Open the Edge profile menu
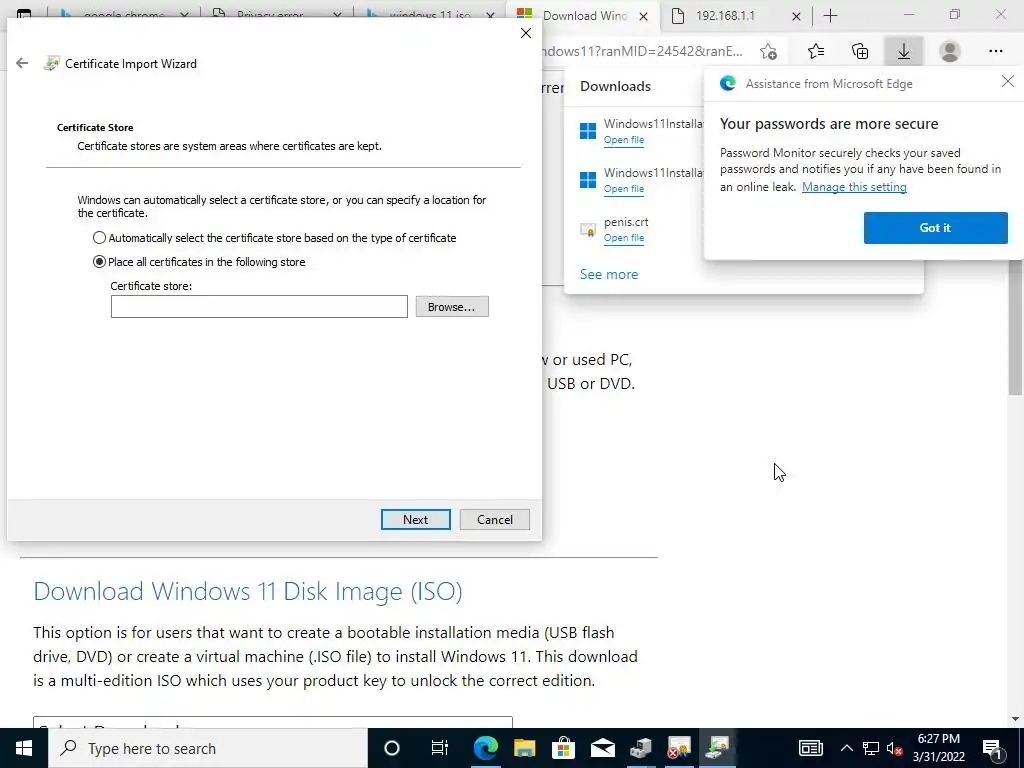This screenshot has height=768, width=1024. tap(950, 51)
